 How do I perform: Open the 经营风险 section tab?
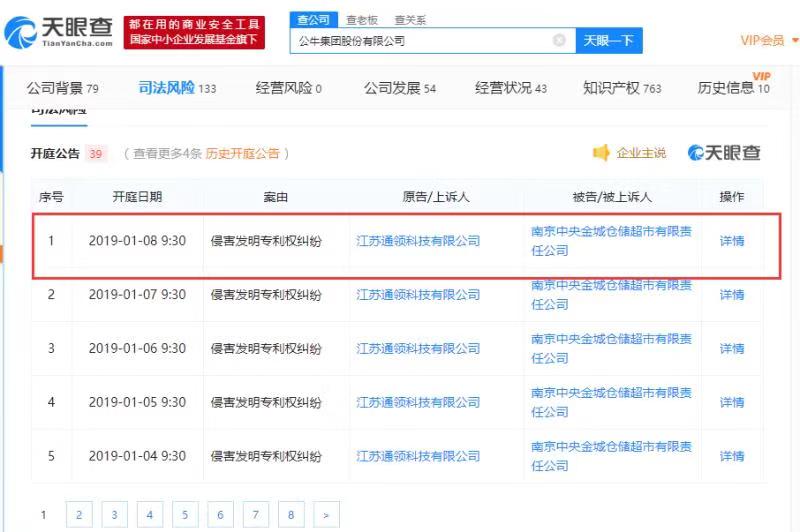click(x=289, y=88)
